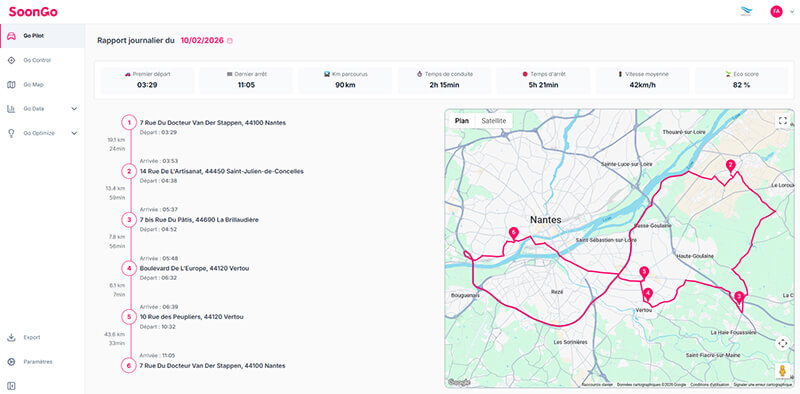Image resolution: width=800 pixels, height=394 pixels.
Task: Open the Go Pilot menu item
Action: tap(42, 36)
